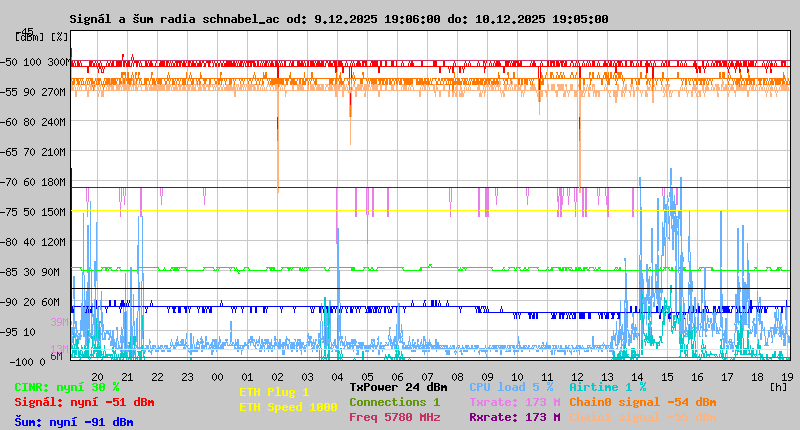
Task: Click the '-65' dBm axis label
Action: pos(8,153)
